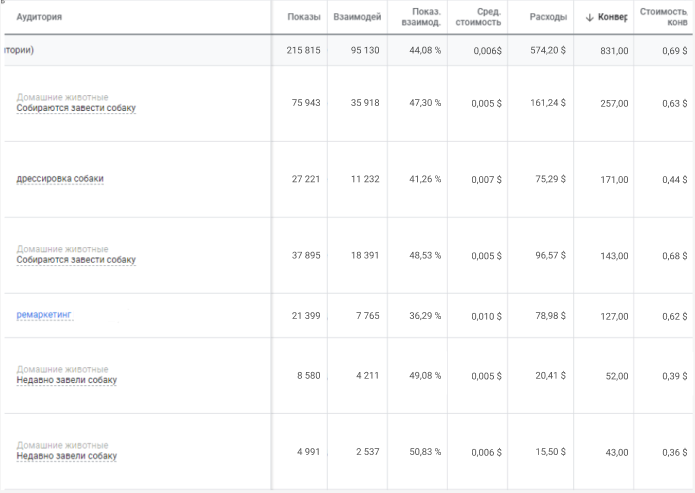Sort by the Расходы column header
The width and height of the screenshot is (695, 493).
[x=548, y=17]
